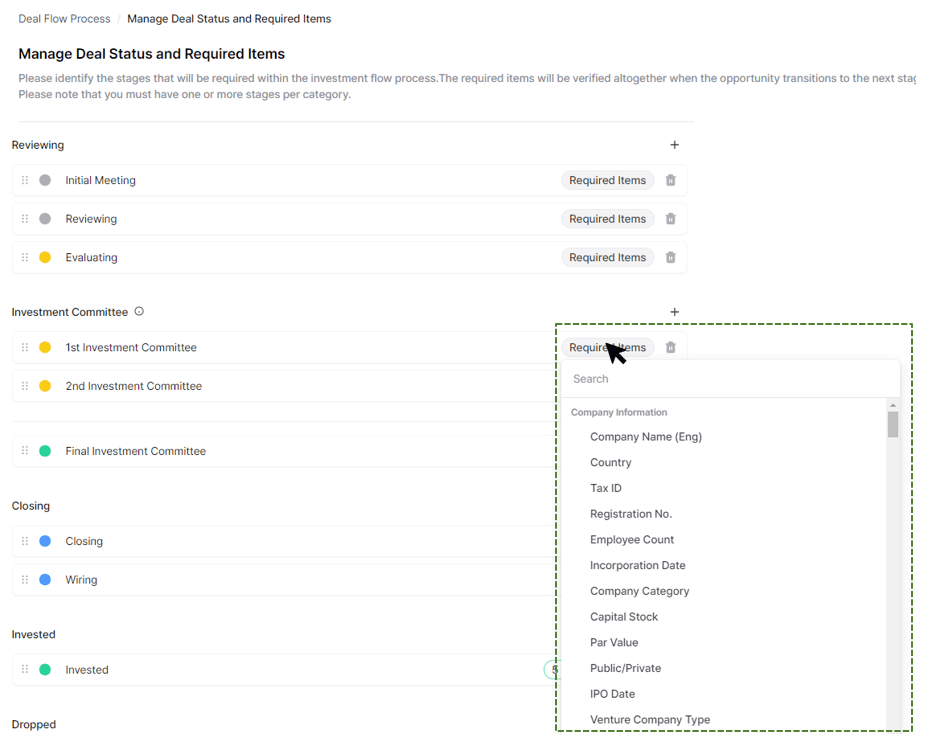Screen dimensions: 934x748
Task: Grab the drag handle next to Closing
Action: (24, 541)
